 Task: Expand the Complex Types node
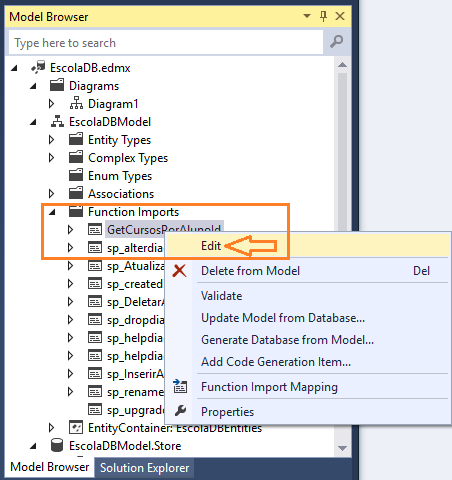pos(51,157)
